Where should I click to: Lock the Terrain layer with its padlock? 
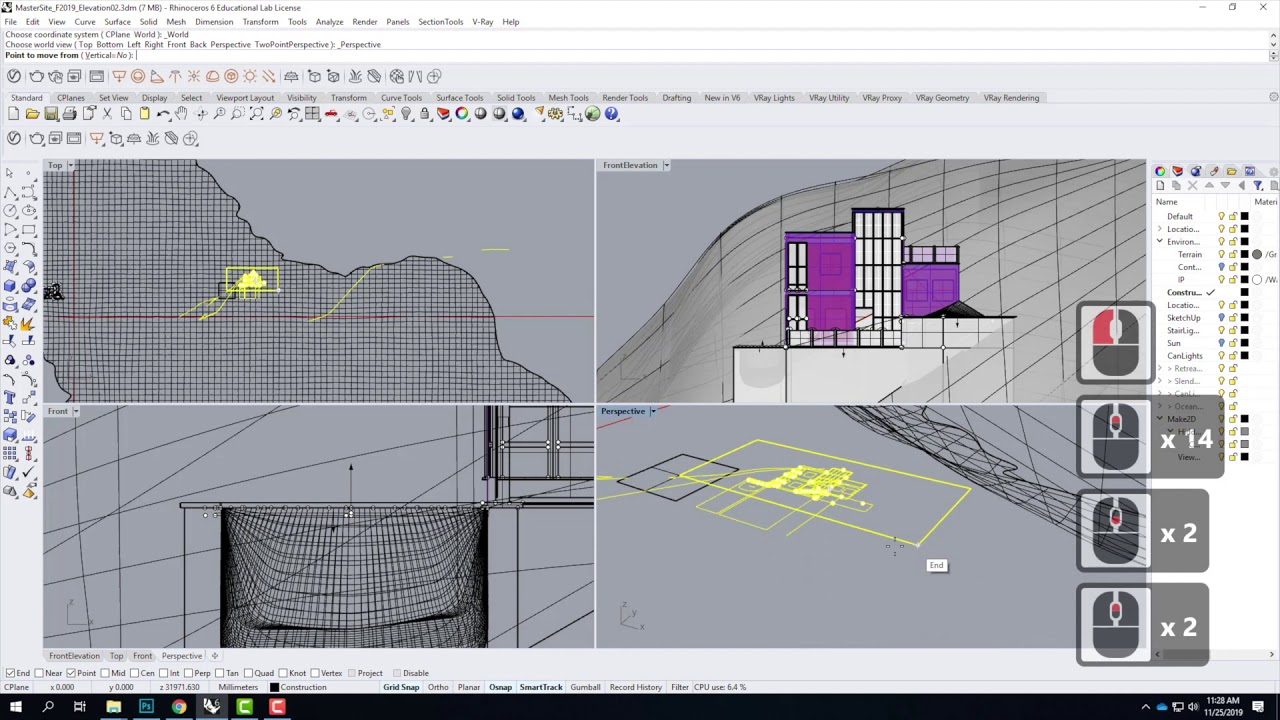[x=1234, y=254]
